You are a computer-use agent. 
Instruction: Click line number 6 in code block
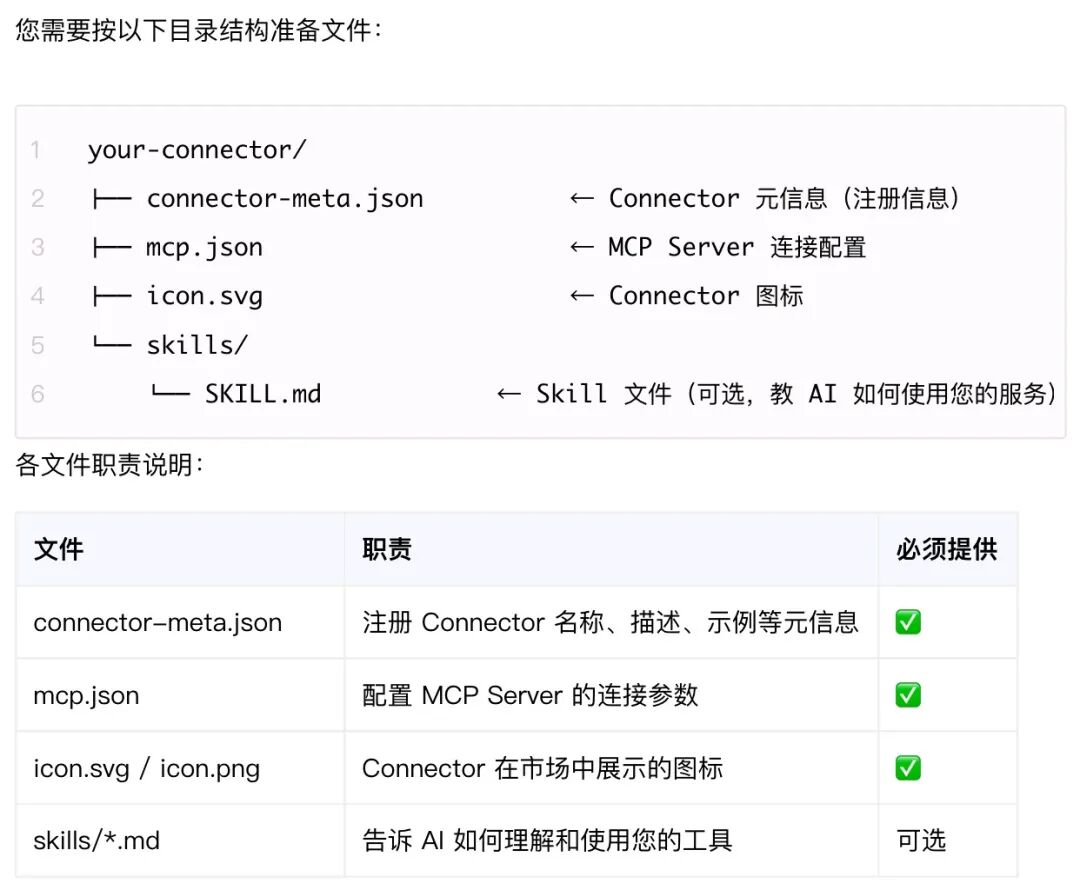(38, 394)
